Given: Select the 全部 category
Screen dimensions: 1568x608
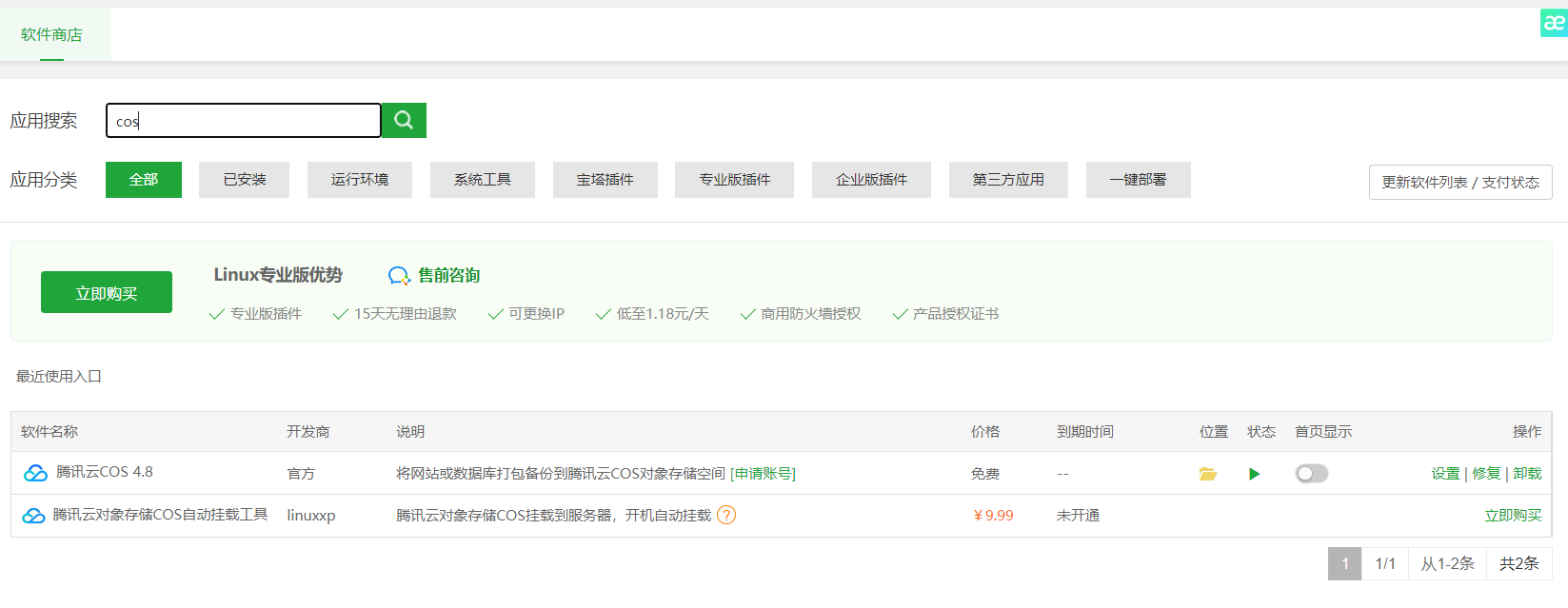Looking at the screenshot, I should coord(144,180).
